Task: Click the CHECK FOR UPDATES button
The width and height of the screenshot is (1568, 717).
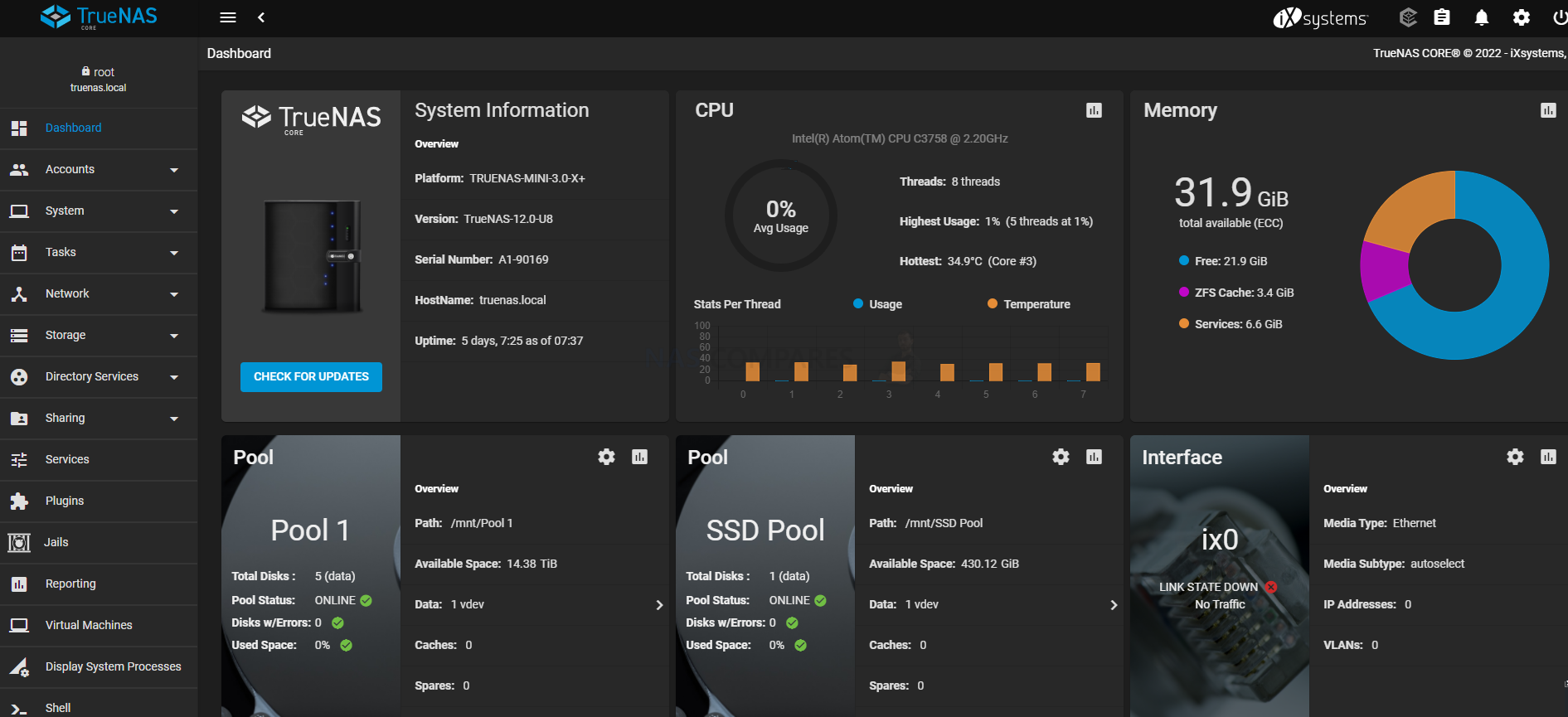Action: [311, 376]
